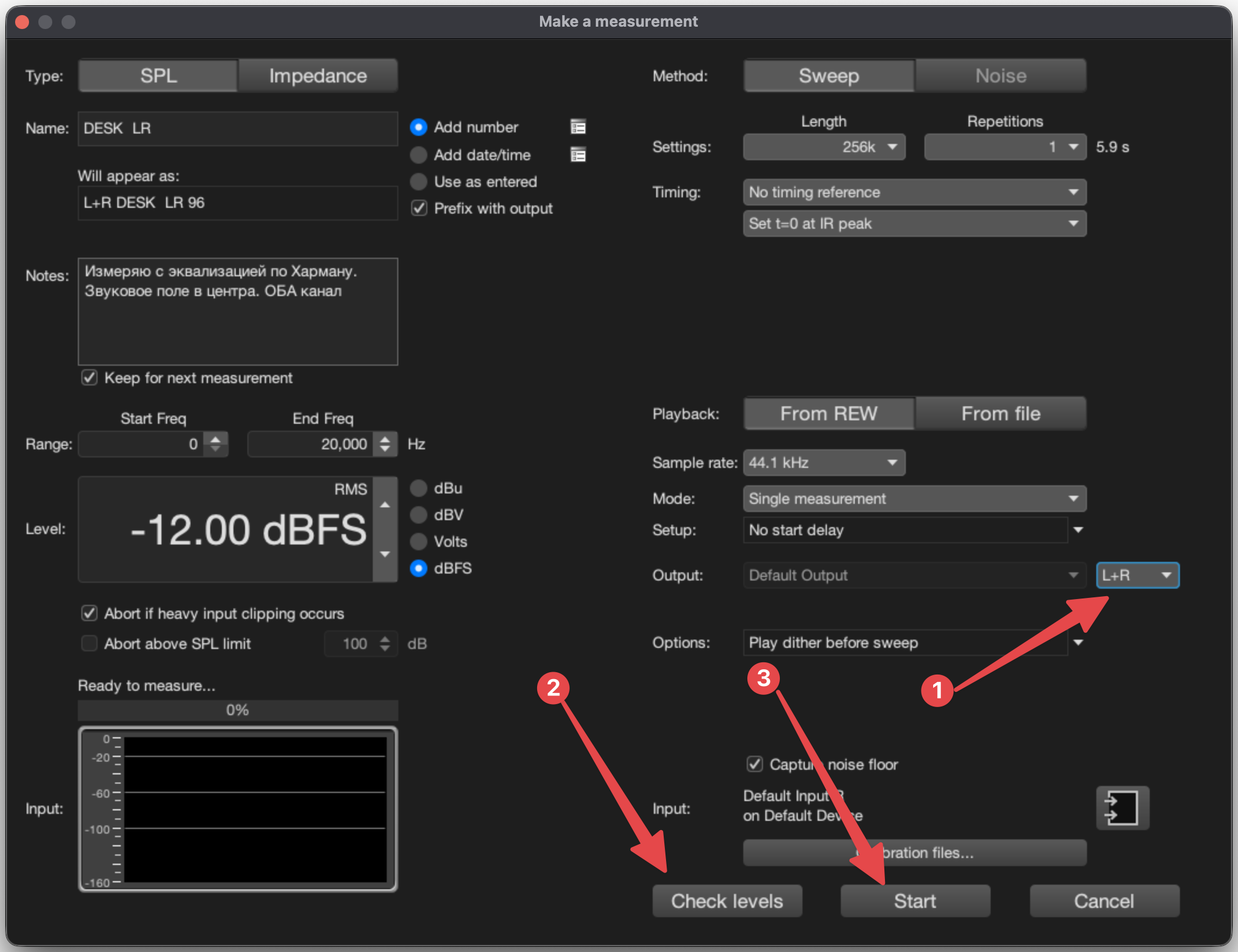Open date format options icon beside Add date/time
The width and height of the screenshot is (1238, 952).
(578, 154)
